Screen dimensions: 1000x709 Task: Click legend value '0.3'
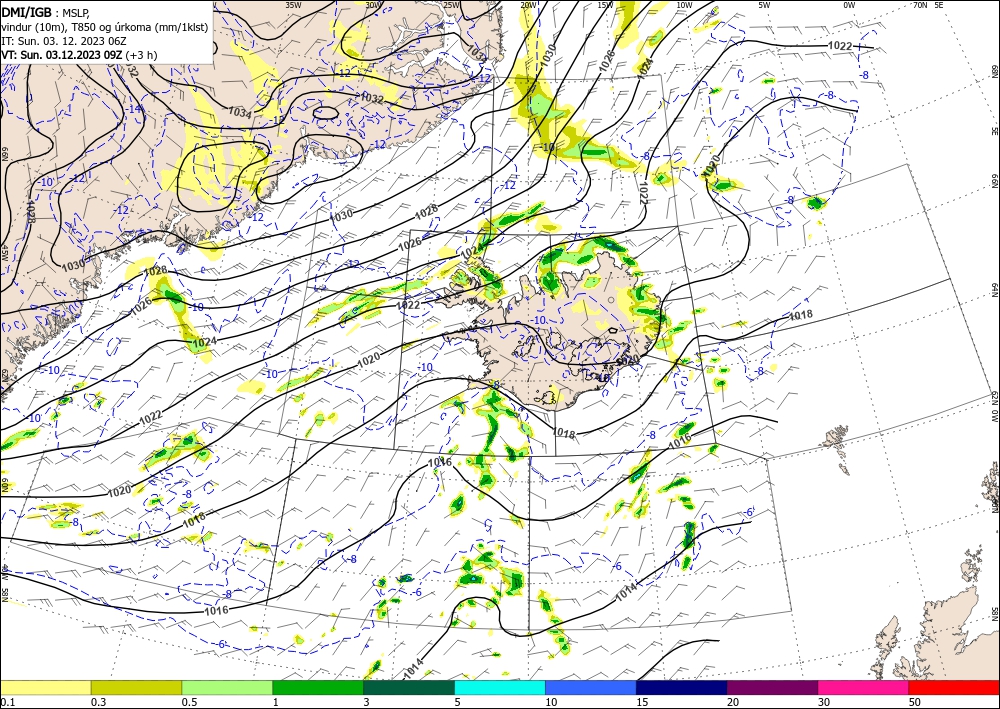(98, 702)
